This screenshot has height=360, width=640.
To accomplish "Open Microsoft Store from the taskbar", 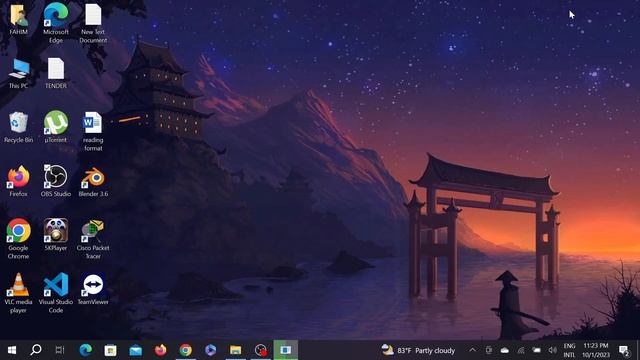I will (111, 350).
